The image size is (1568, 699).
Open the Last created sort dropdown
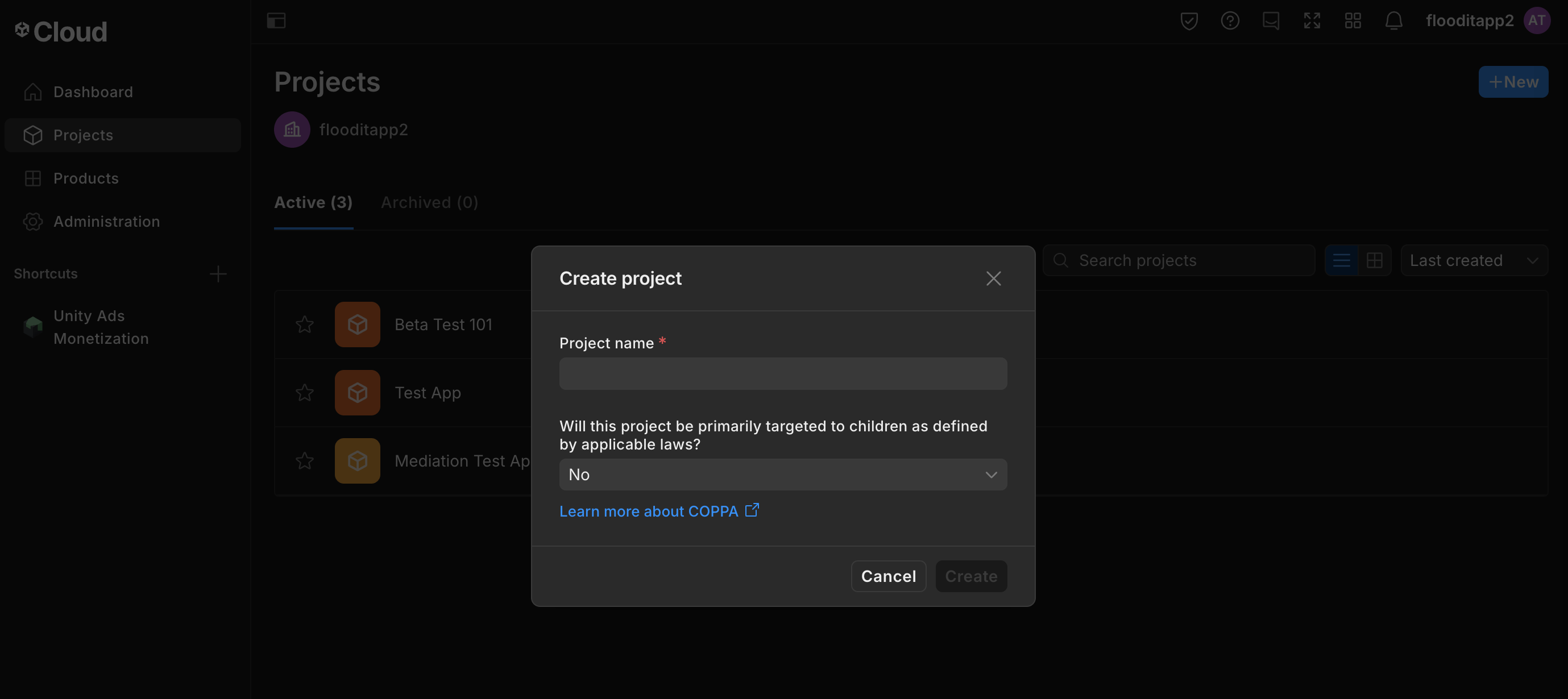(1474, 260)
